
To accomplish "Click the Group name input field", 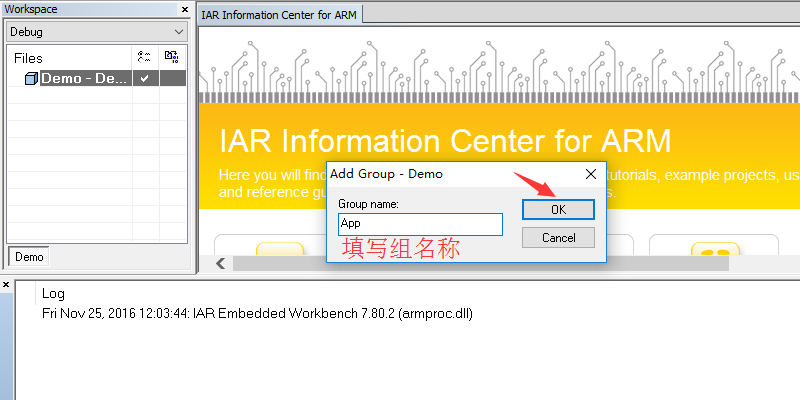I will [420, 224].
